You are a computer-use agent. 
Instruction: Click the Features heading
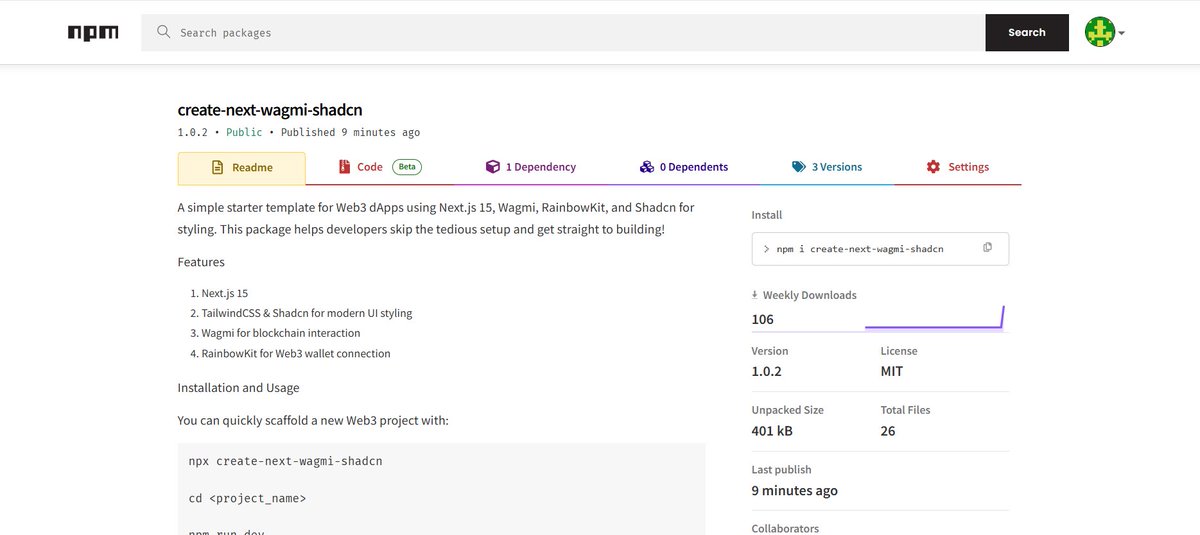tap(201, 262)
